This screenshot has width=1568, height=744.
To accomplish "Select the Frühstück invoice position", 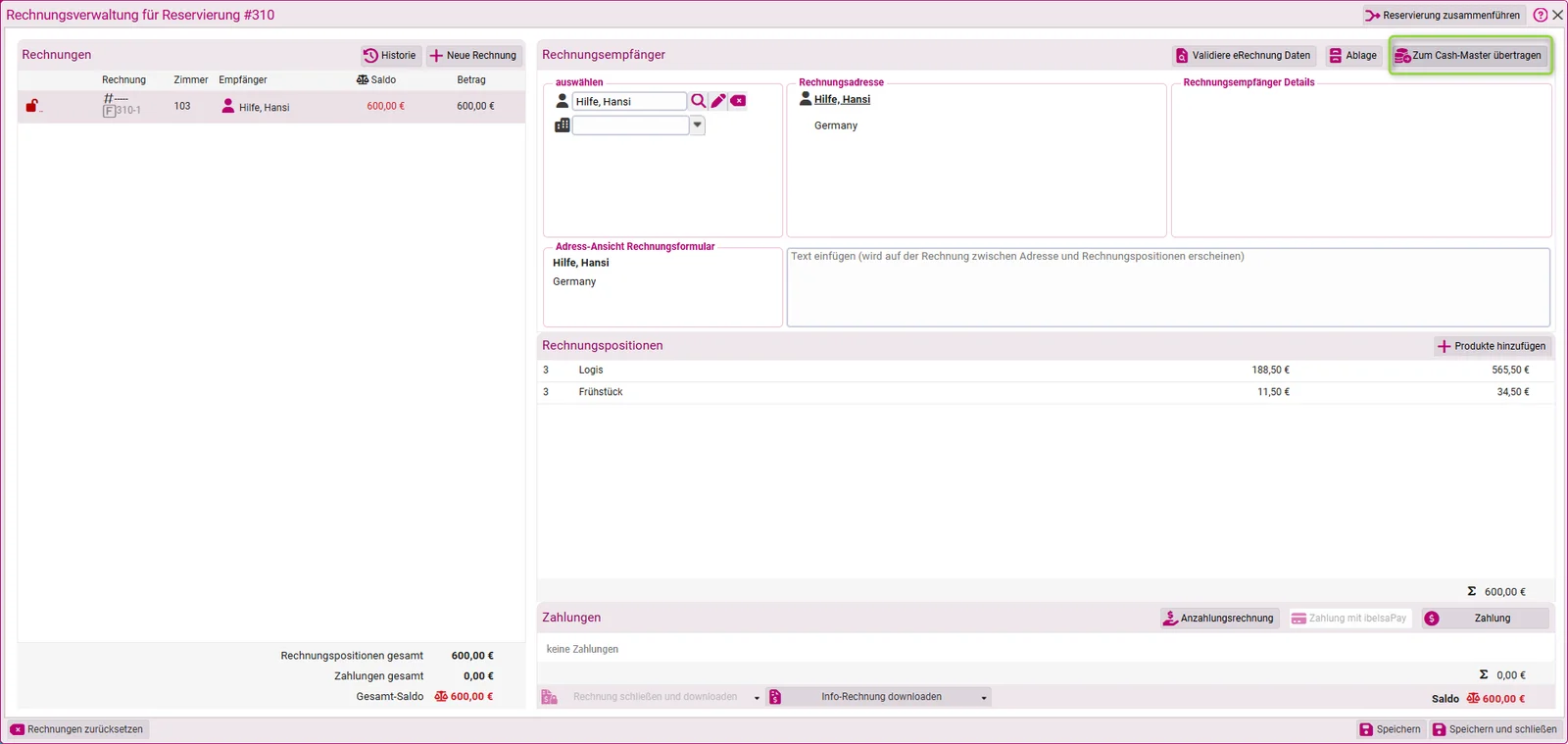I will 1046,392.
